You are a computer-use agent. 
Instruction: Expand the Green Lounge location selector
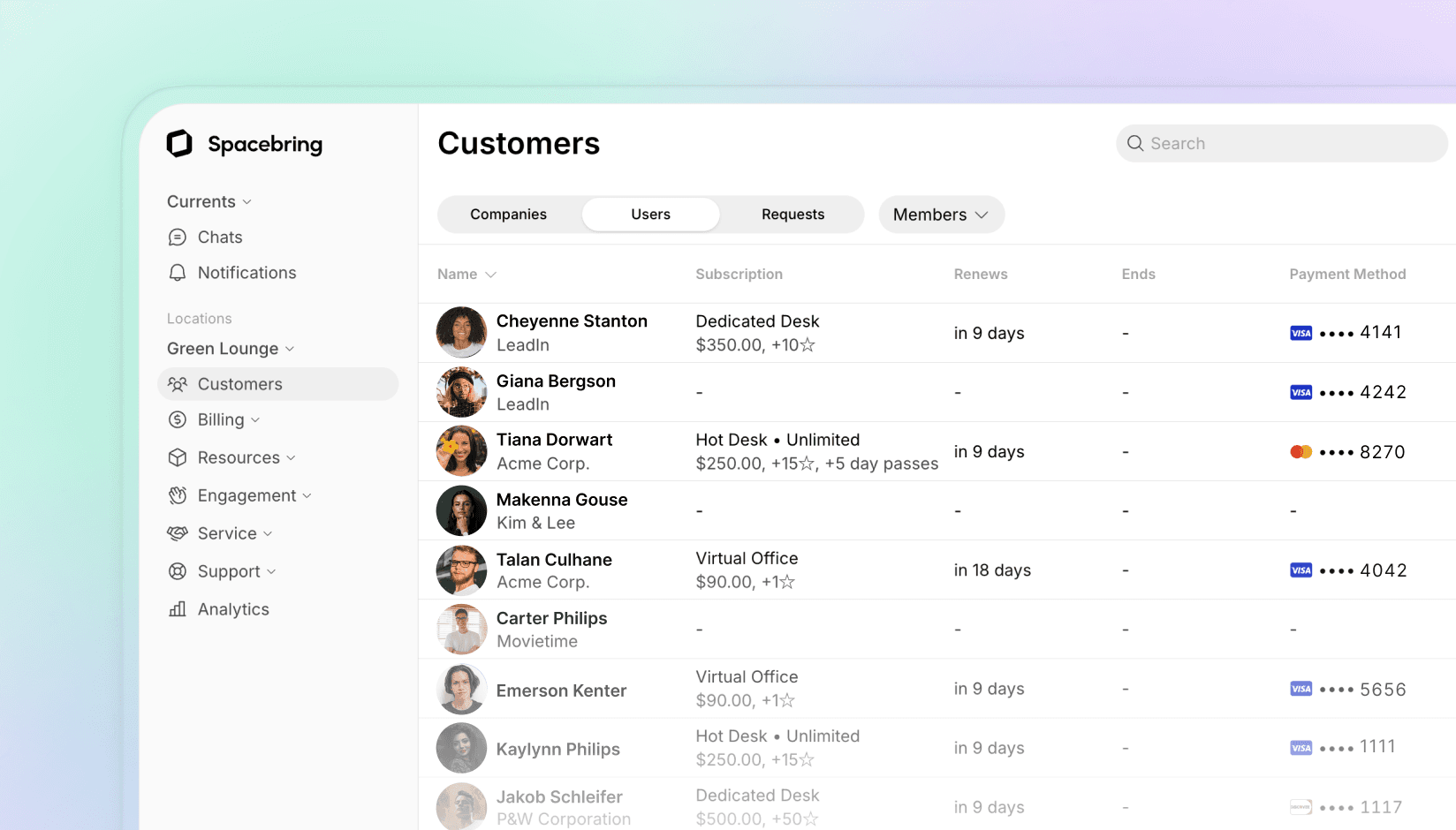(230, 349)
